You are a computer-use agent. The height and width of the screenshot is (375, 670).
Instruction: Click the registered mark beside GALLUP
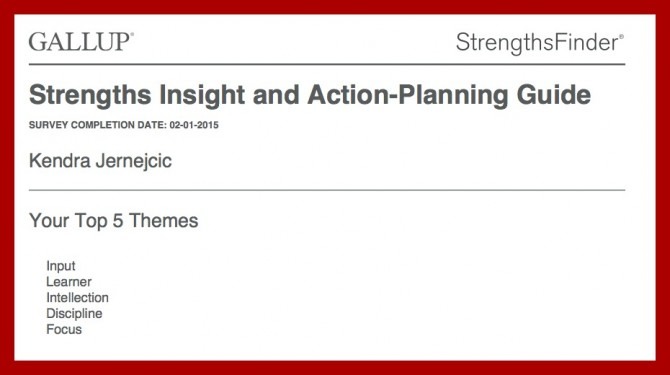132,34
